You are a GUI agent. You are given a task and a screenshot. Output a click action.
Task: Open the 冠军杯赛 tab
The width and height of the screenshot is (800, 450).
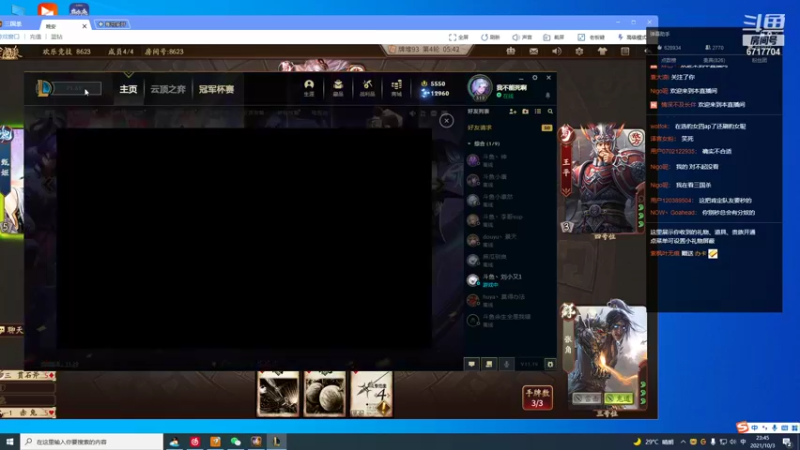tap(216, 89)
